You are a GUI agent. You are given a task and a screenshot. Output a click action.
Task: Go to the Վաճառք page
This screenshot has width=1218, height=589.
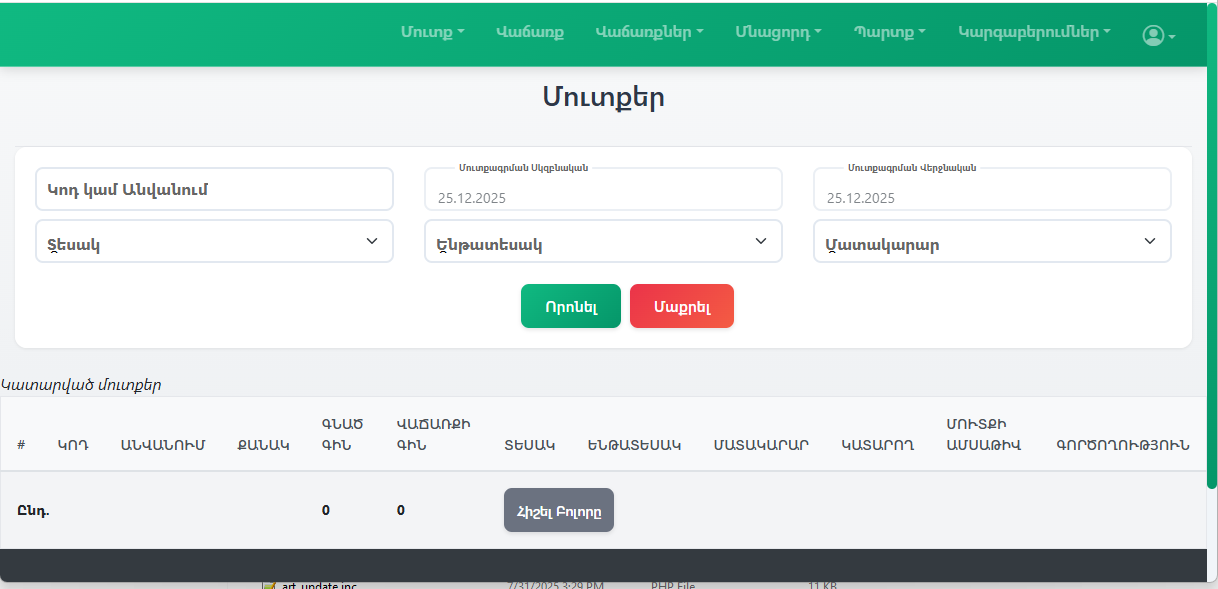(529, 32)
